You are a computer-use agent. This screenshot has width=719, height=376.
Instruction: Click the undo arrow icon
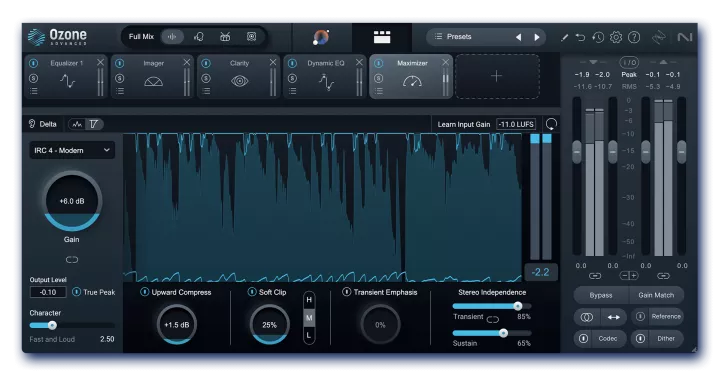coord(581,37)
